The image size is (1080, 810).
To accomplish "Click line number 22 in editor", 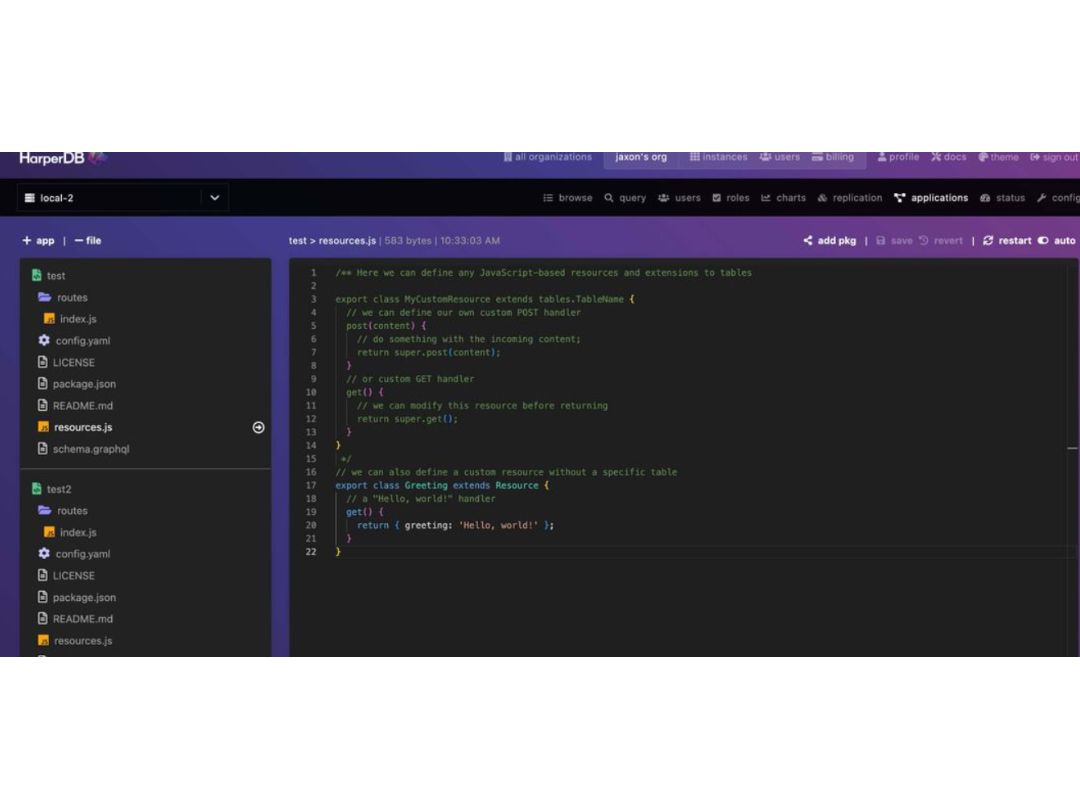I will coord(311,552).
